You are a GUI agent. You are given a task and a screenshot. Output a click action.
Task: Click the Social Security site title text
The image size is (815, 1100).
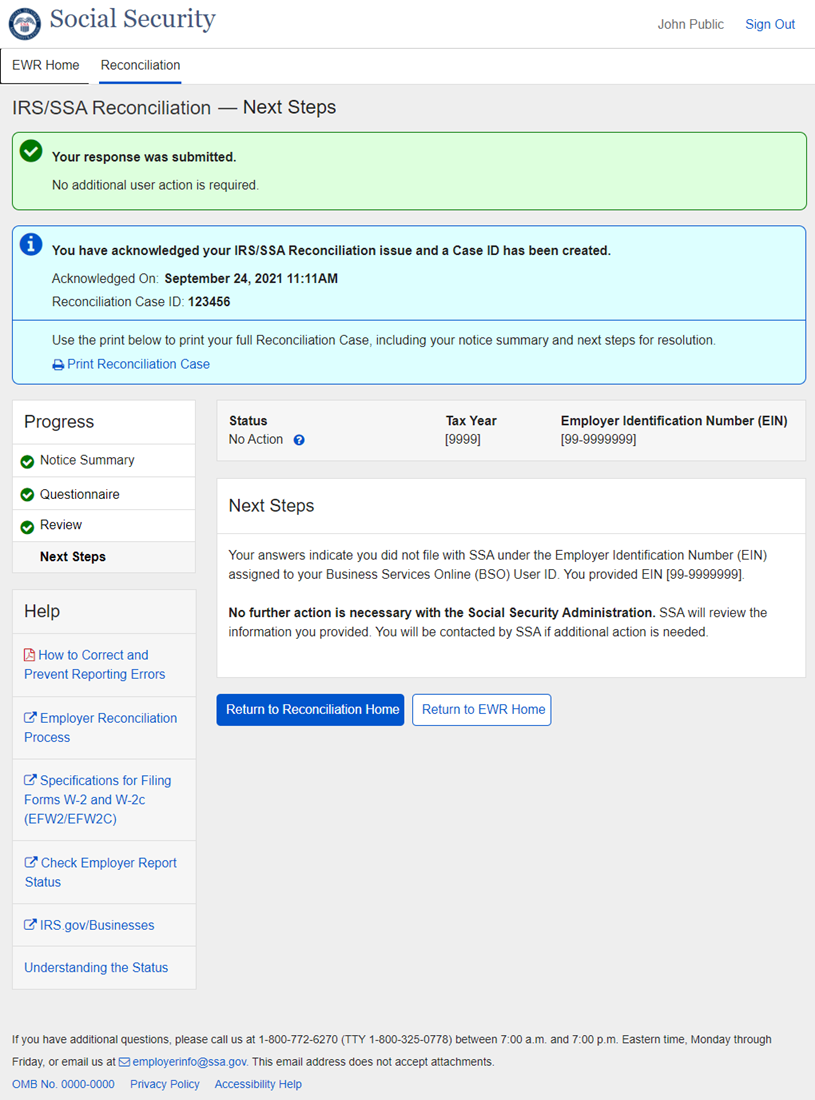click(133, 19)
